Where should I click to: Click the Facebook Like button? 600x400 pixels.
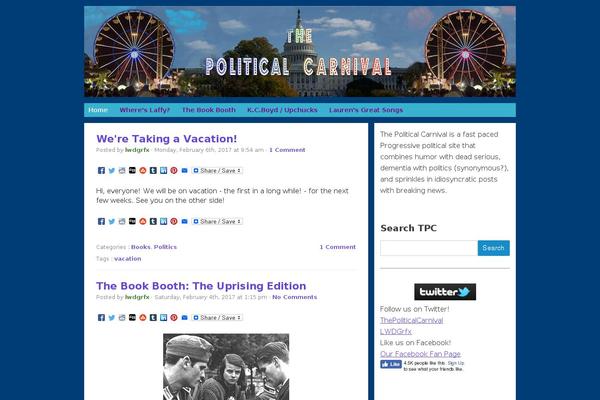point(391,364)
